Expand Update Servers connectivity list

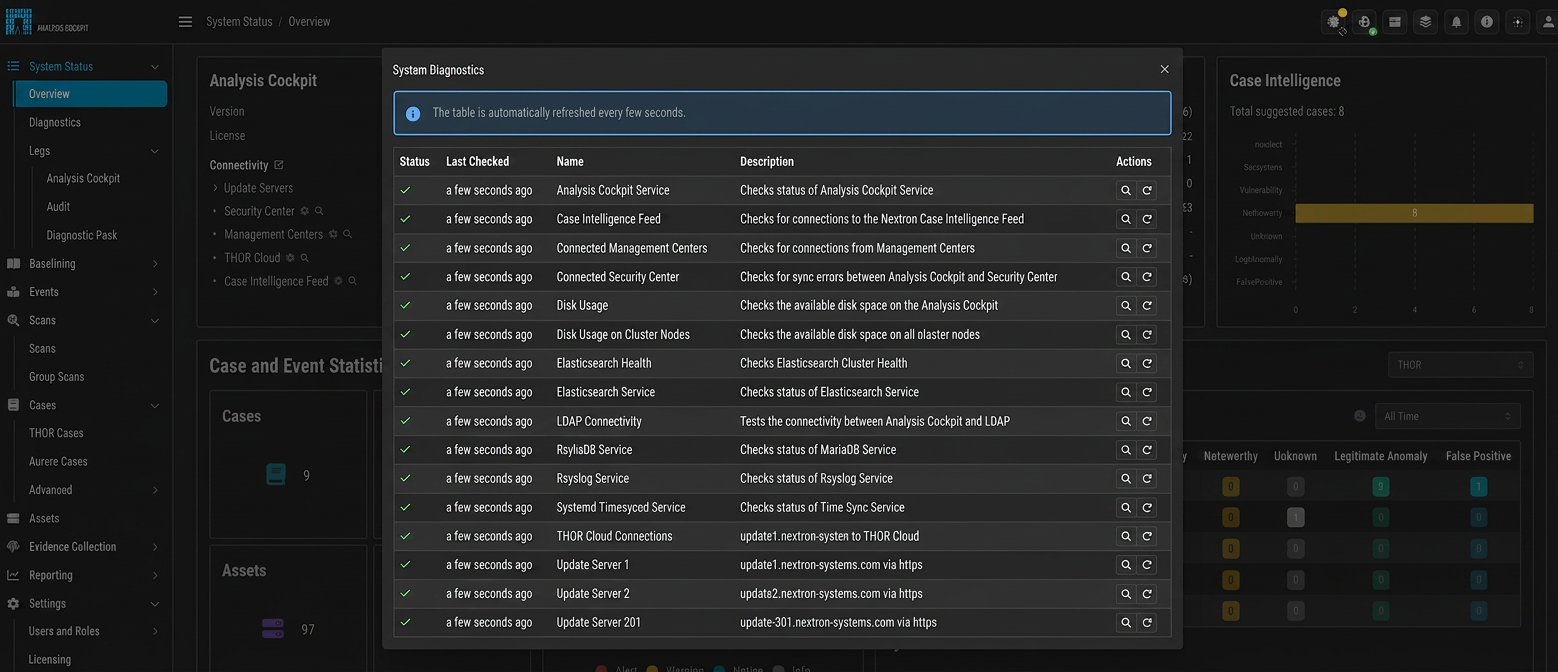pos(215,188)
